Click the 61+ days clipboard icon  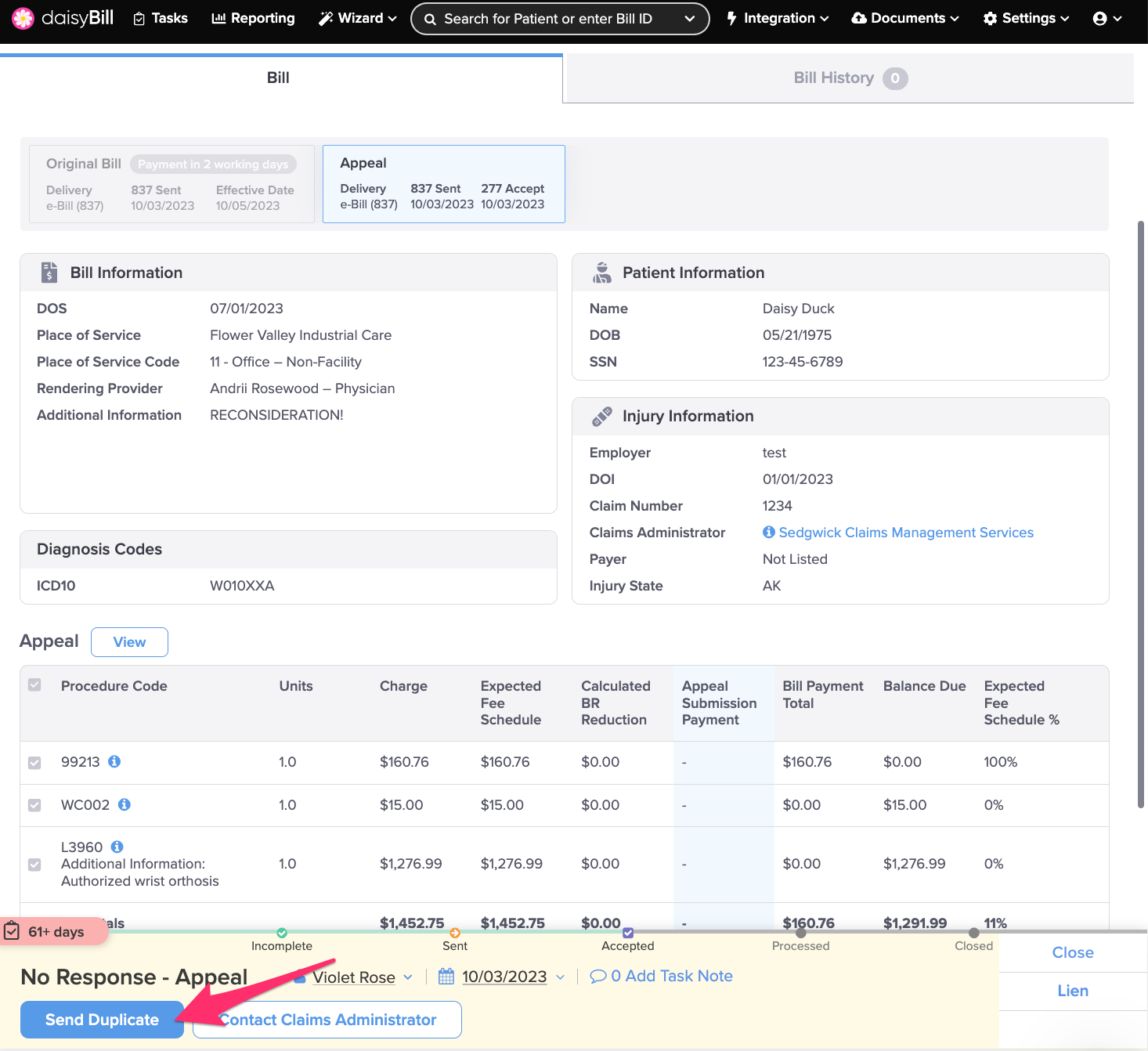click(13, 931)
